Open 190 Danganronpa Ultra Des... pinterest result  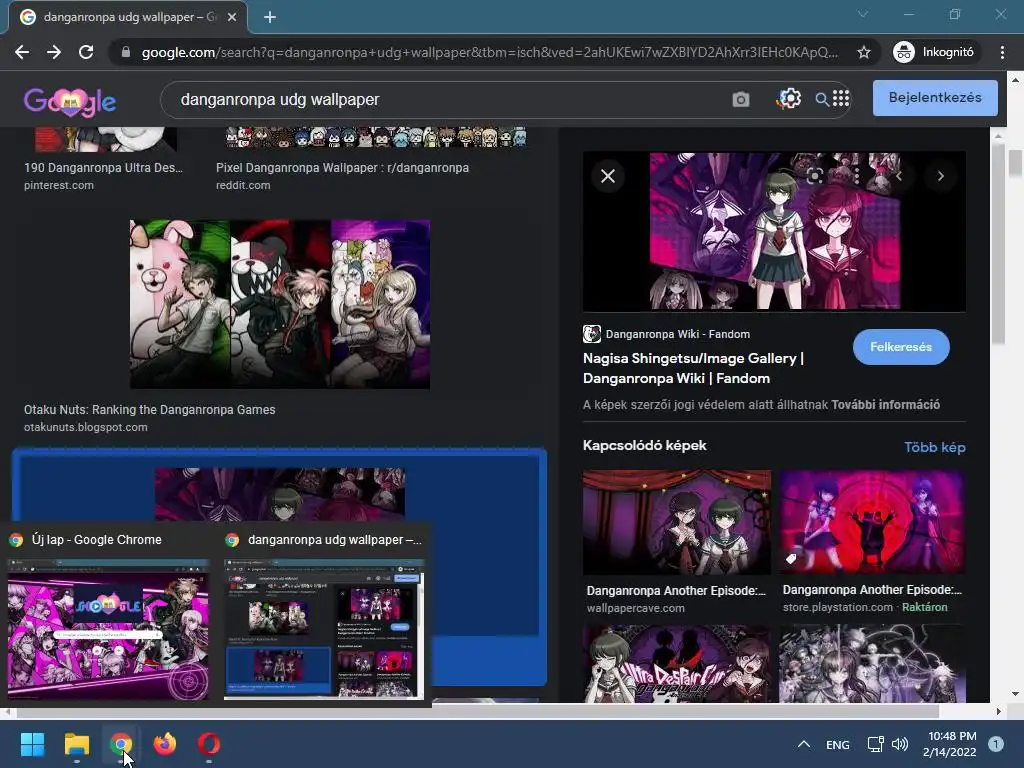(103, 168)
